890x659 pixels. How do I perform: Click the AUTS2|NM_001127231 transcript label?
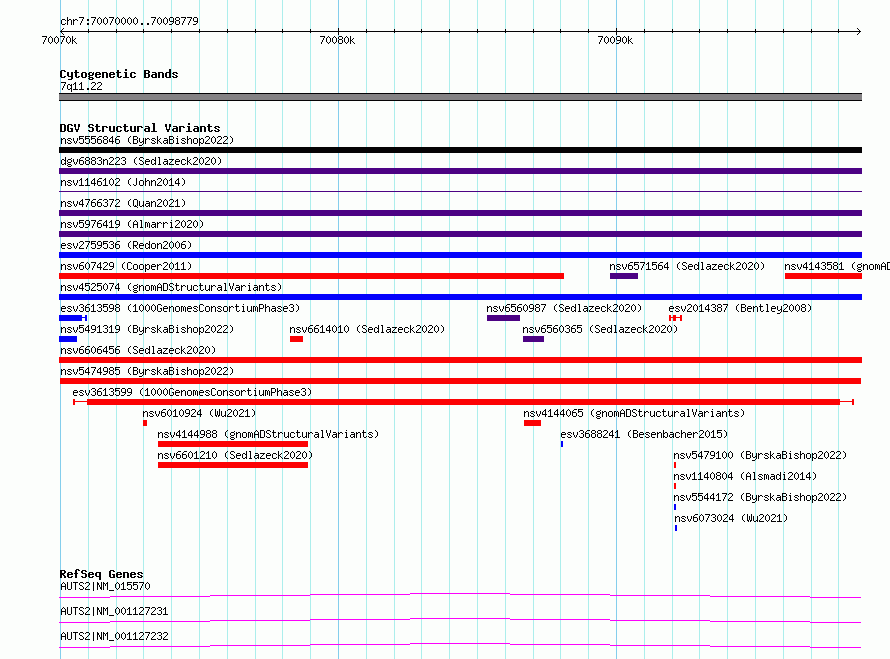click(x=114, y=611)
